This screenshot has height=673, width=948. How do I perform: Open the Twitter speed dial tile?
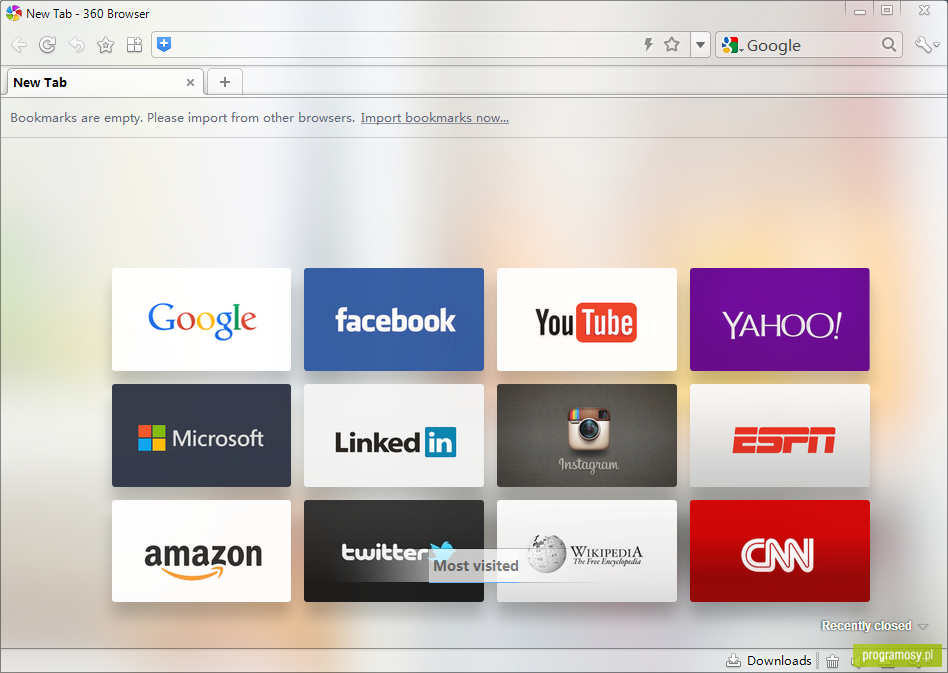pyautogui.click(x=394, y=551)
